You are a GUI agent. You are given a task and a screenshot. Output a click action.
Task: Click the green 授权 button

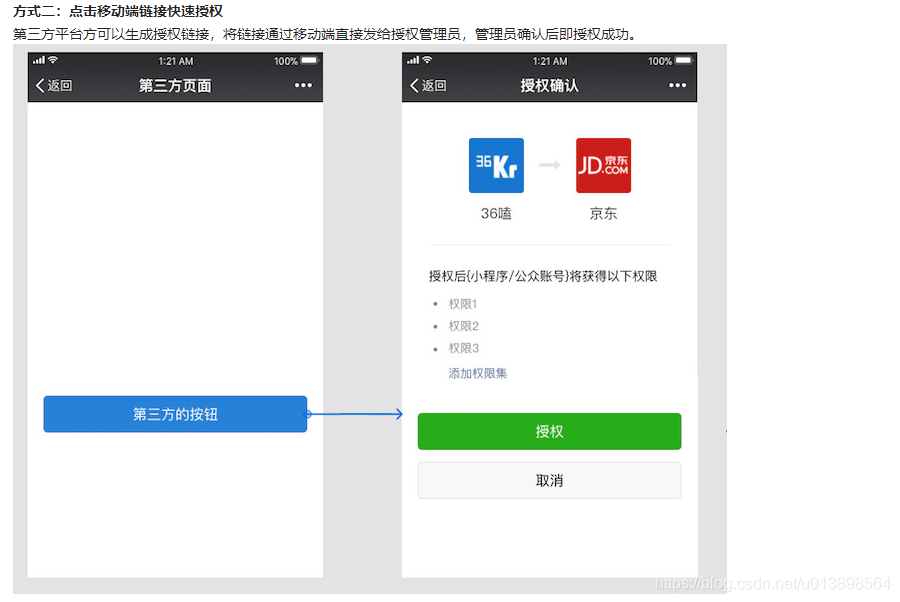click(x=549, y=431)
